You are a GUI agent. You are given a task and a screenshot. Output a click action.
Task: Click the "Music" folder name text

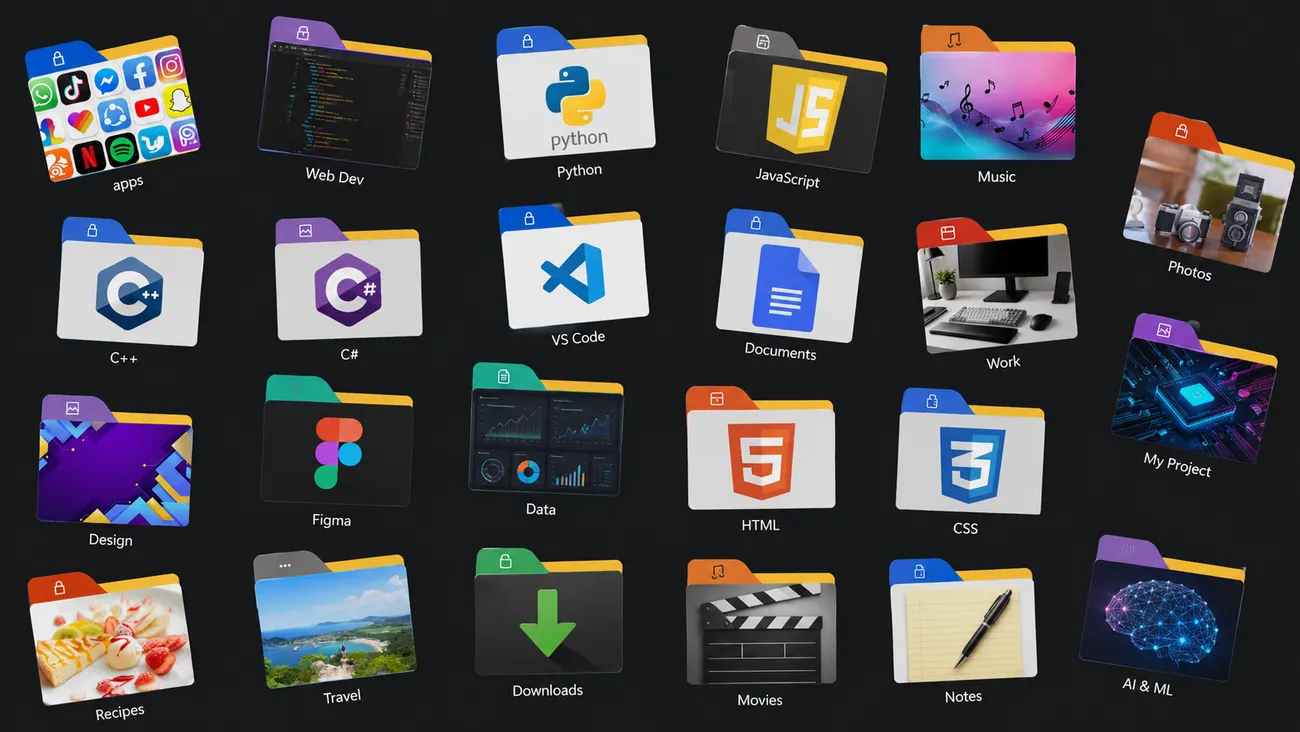click(x=996, y=177)
